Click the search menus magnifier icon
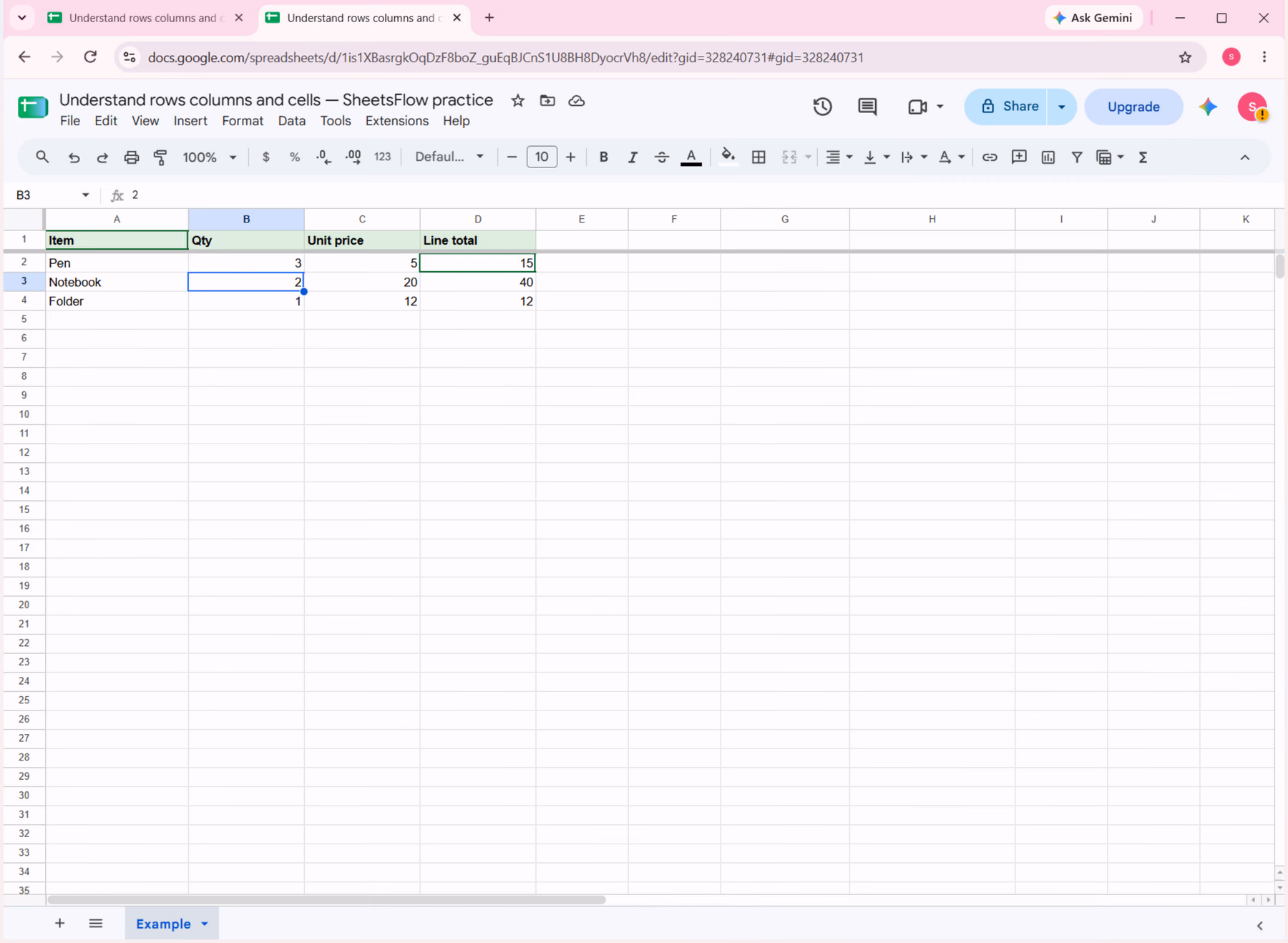This screenshot has height=943, width=1288. [42, 157]
